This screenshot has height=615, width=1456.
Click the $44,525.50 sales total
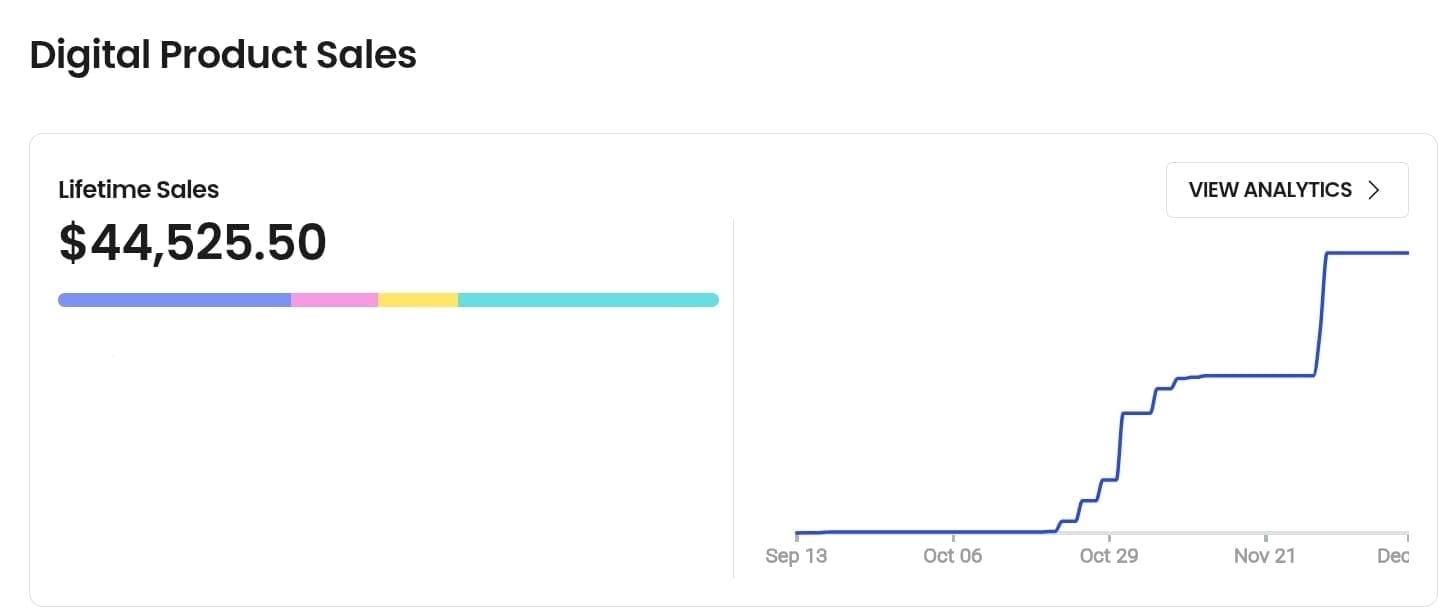193,243
